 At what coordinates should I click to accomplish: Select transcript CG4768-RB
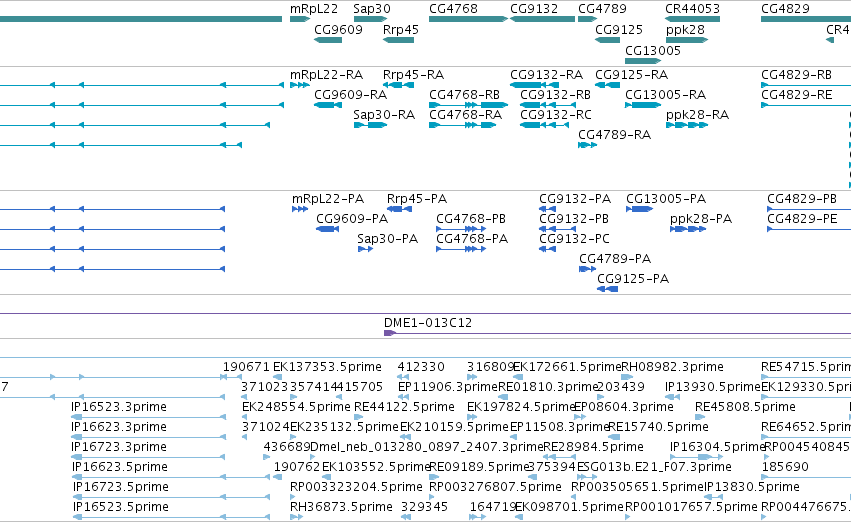click(464, 95)
